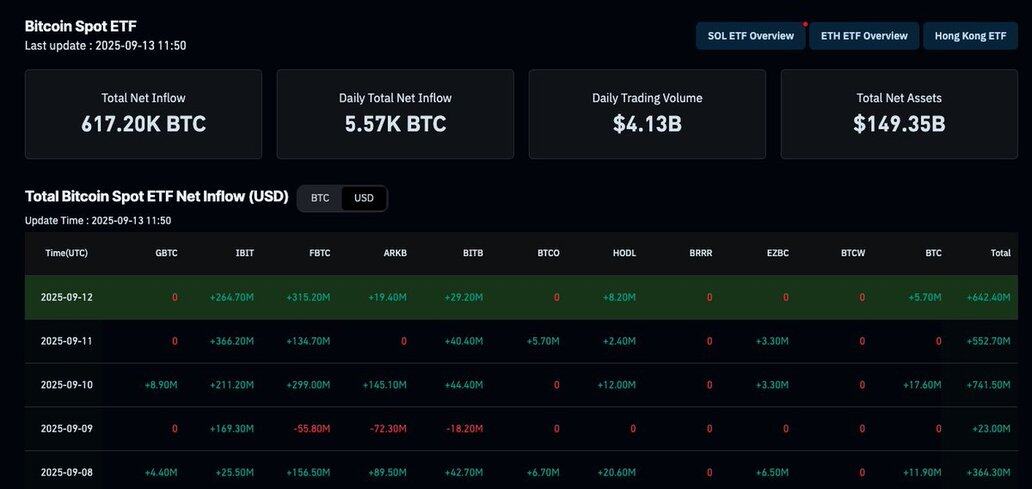1032x489 pixels.
Task: Click IBIT value +169.30M
Action: click(x=232, y=428)
